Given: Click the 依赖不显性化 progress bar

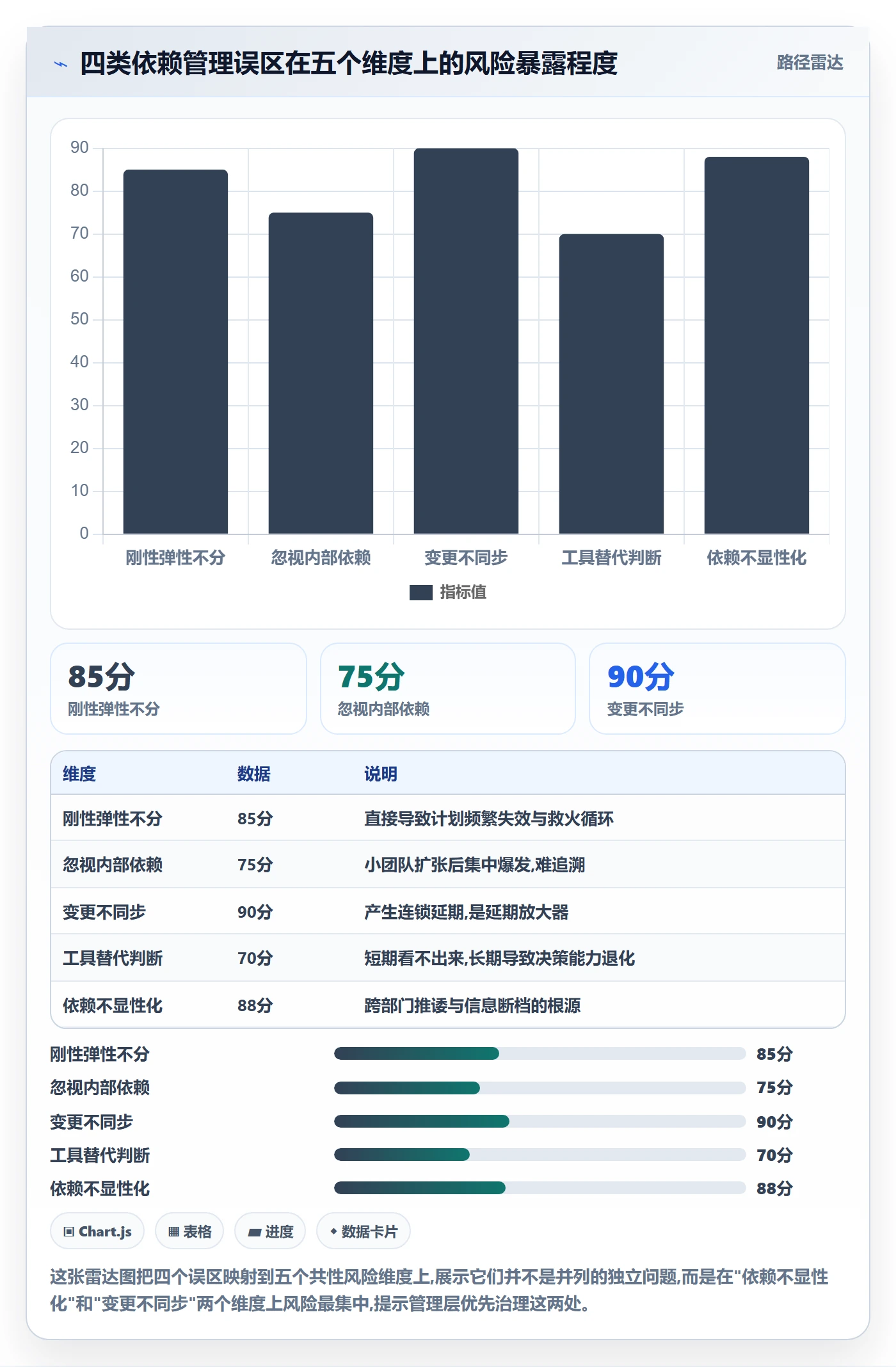Looking at the screenshot, I should 540,1188.
